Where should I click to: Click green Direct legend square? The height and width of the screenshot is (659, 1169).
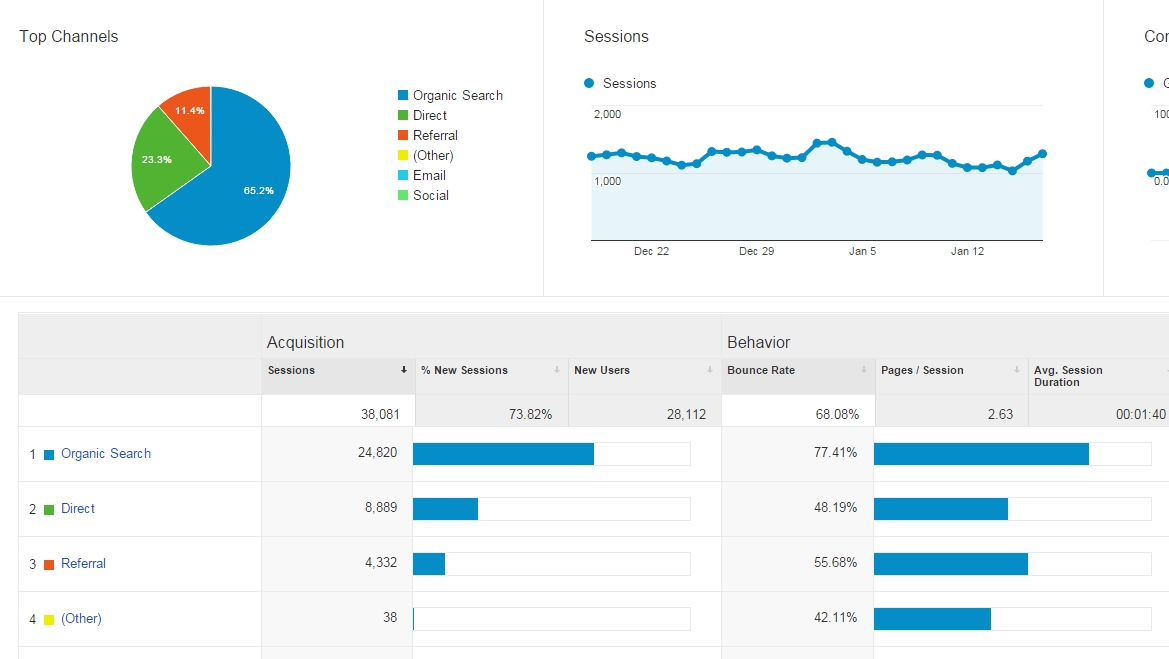tap(403, 116)
